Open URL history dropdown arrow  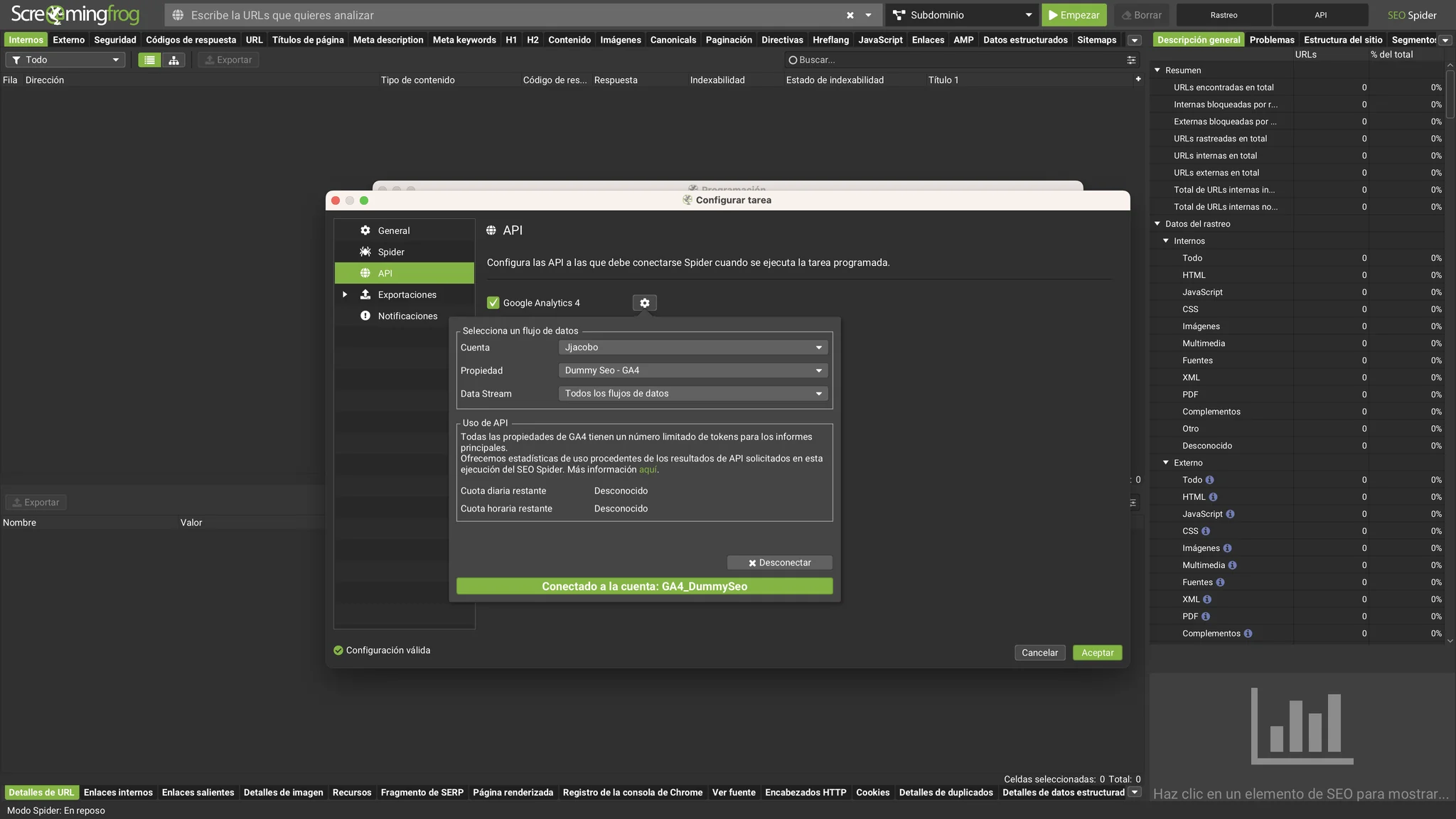[868, 15]
